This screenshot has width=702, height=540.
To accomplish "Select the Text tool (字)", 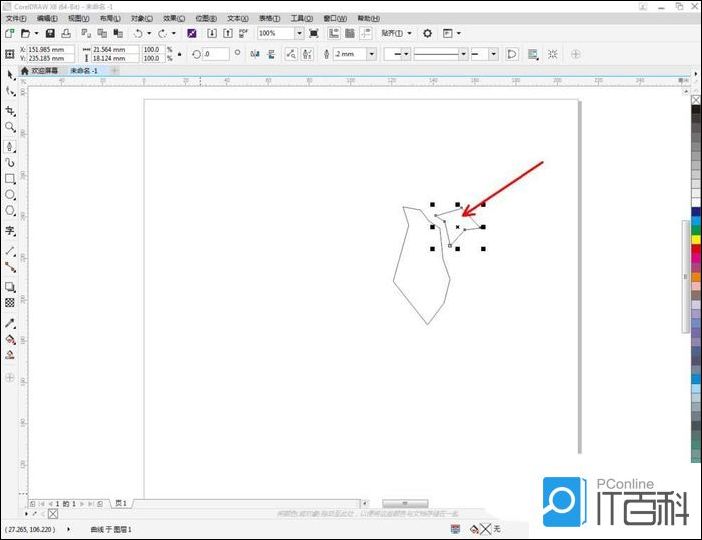I will (x=10, y=230).
